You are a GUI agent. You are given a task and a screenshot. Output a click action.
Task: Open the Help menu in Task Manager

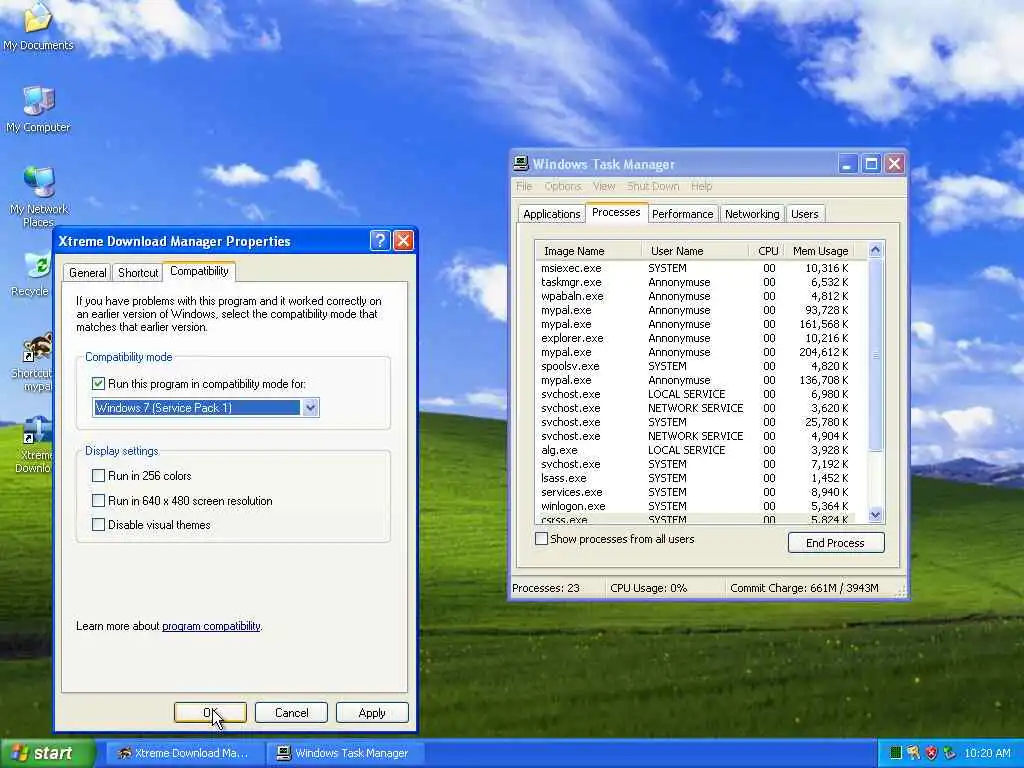tap(701, 186)
